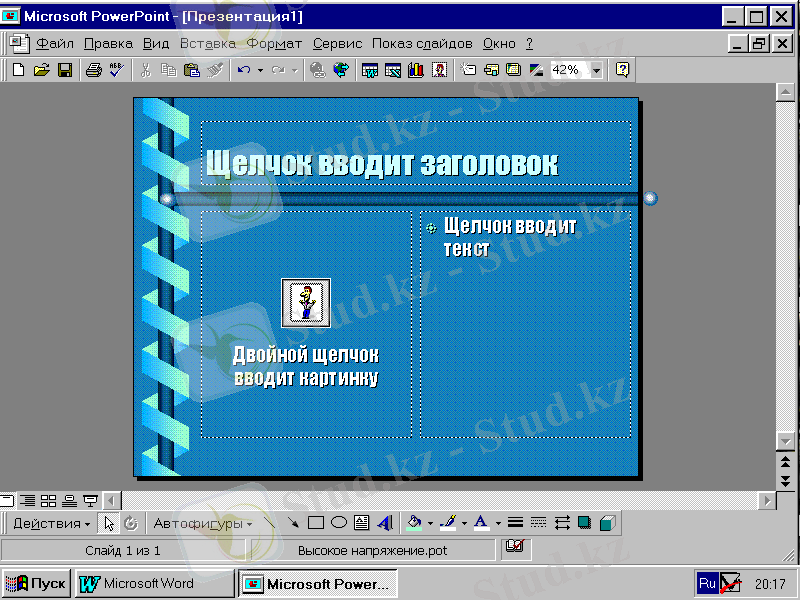Viewport: 800px width, 600px height.
Task: Show the Web toolbar icon
Action: pos(341,70)
